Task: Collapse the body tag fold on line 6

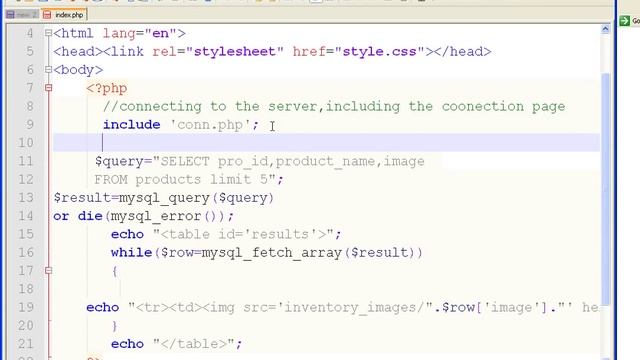Action: coord(48,70)
